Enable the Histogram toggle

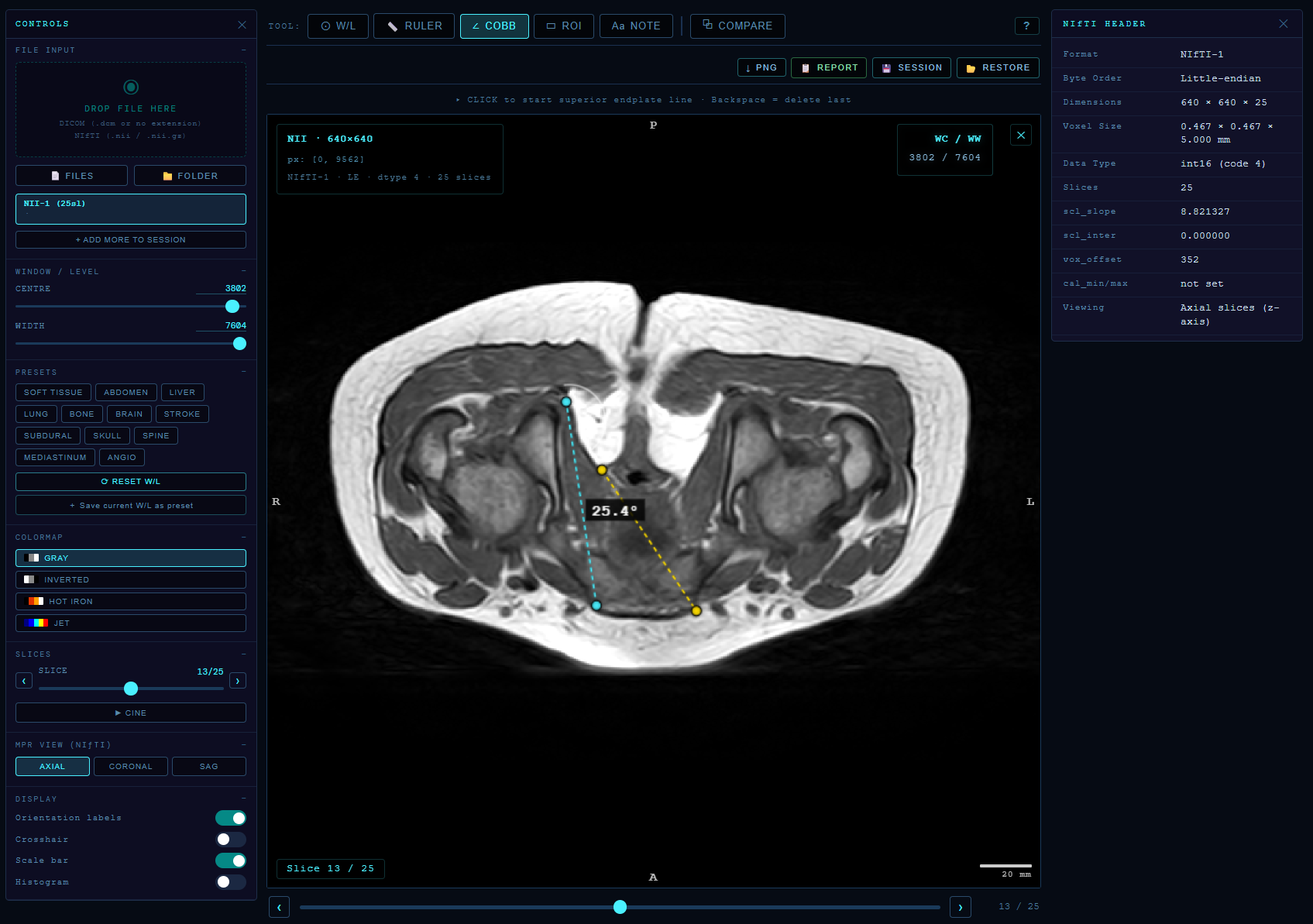[231, 882]
